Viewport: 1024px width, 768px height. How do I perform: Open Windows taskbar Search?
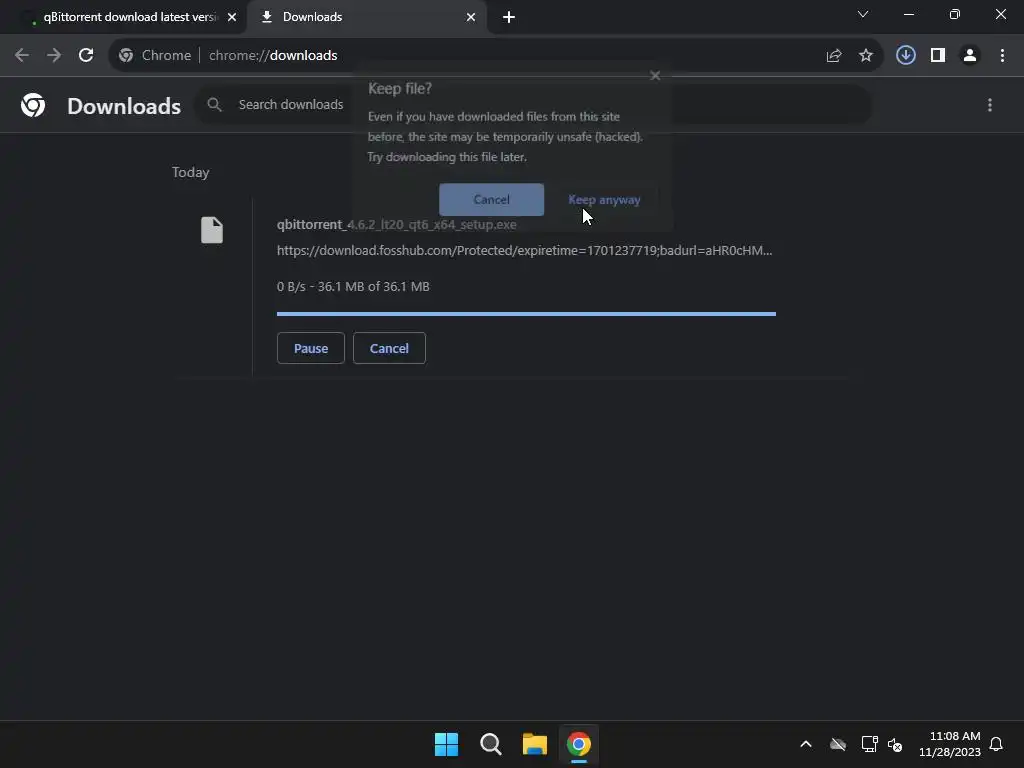coord(490,744)
